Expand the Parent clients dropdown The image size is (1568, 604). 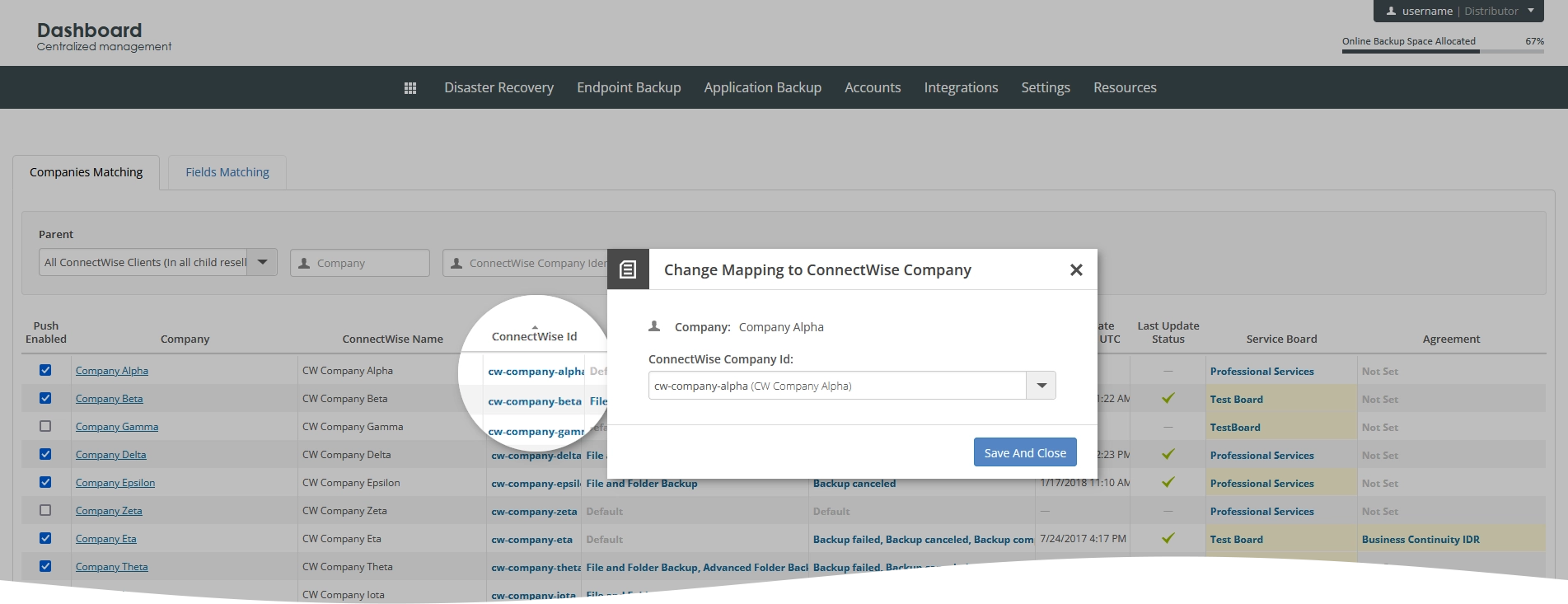coord(262,262)
